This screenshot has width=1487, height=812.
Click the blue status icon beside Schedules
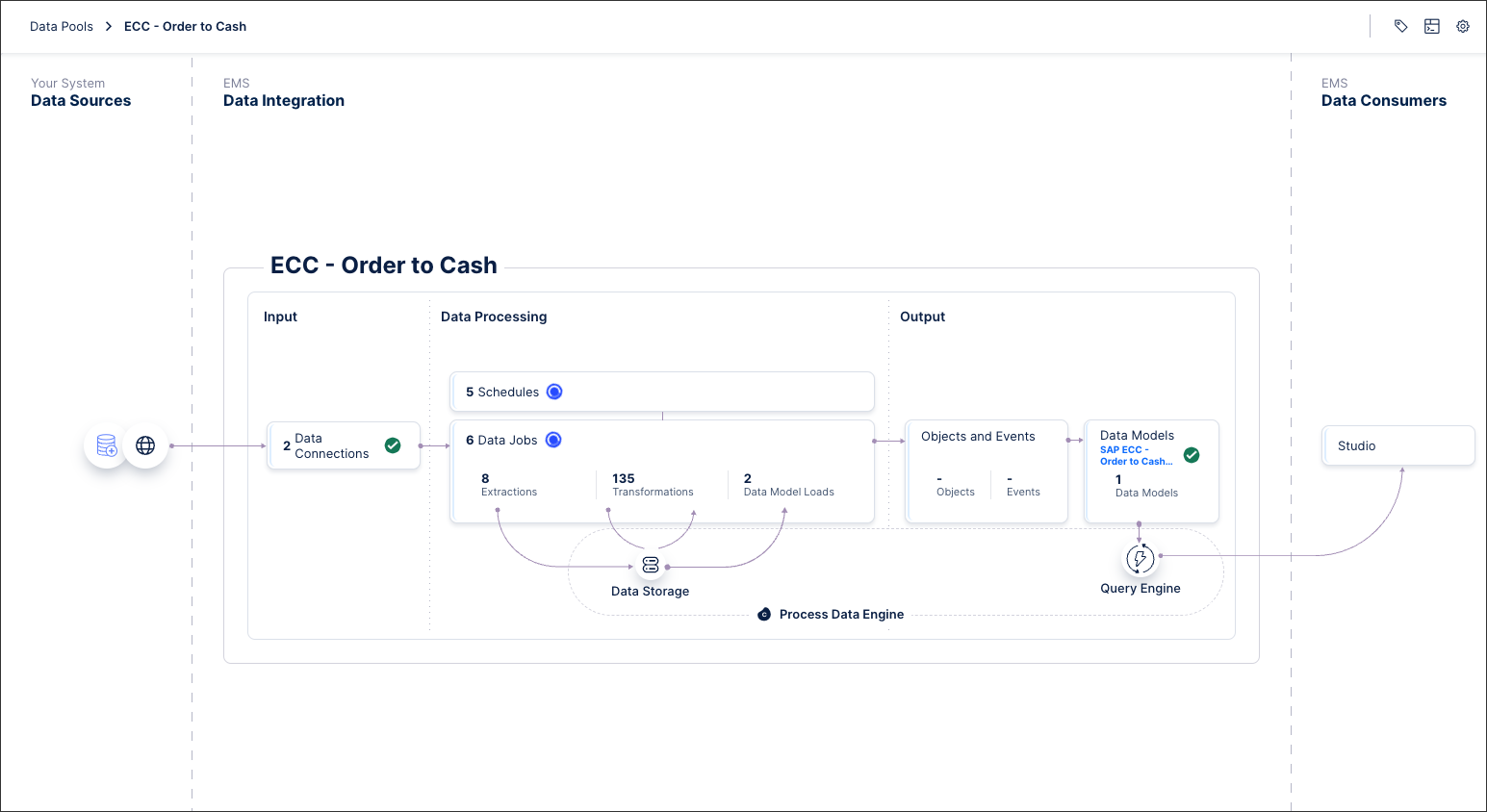pyautogui.click(x=554, y=392)
